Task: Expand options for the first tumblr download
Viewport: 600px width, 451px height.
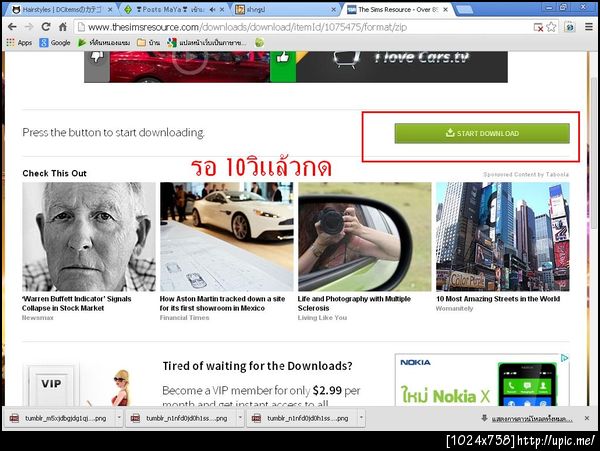Action: [x=119, y=418]
